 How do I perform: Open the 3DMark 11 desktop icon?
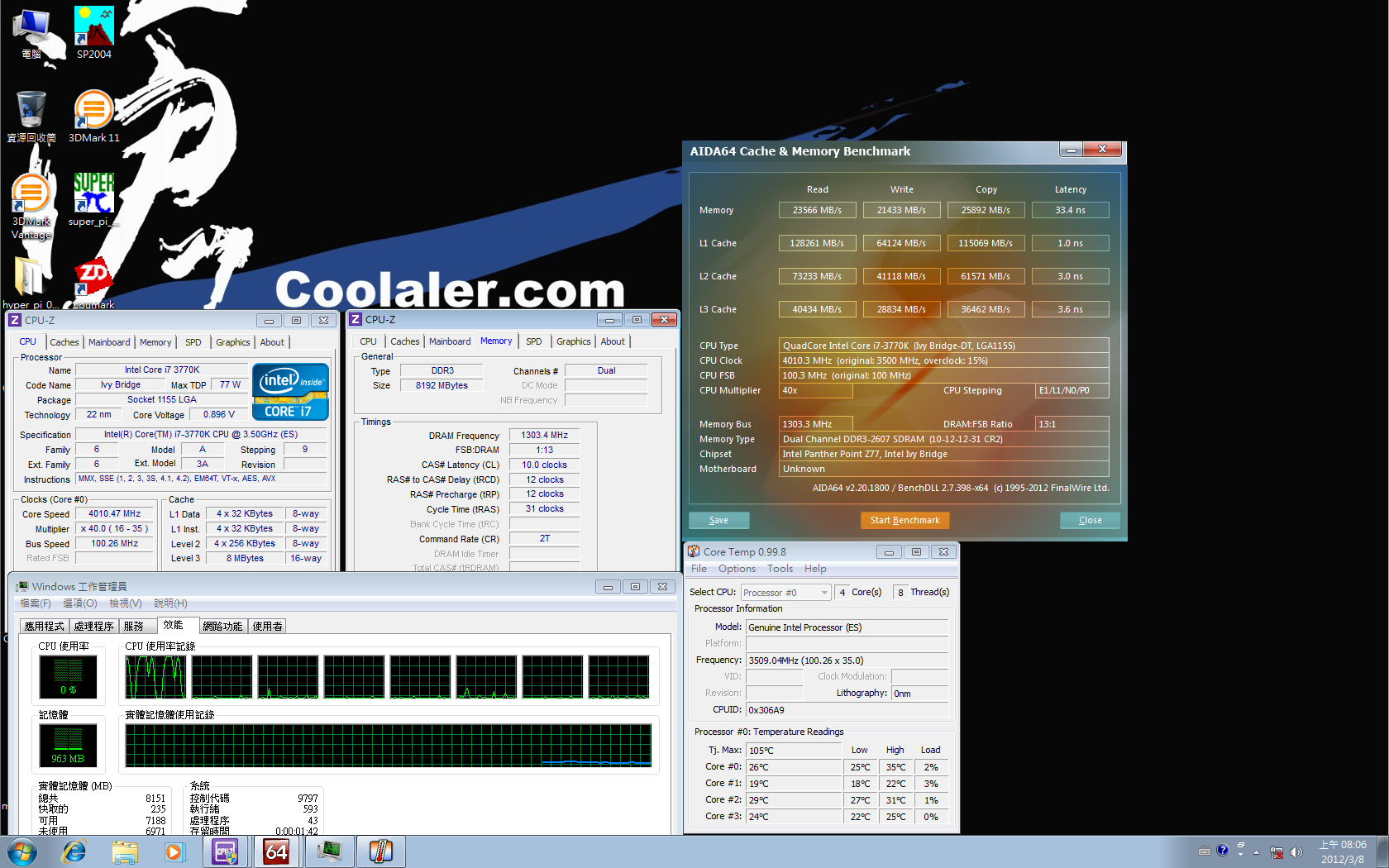pos(93,117)
